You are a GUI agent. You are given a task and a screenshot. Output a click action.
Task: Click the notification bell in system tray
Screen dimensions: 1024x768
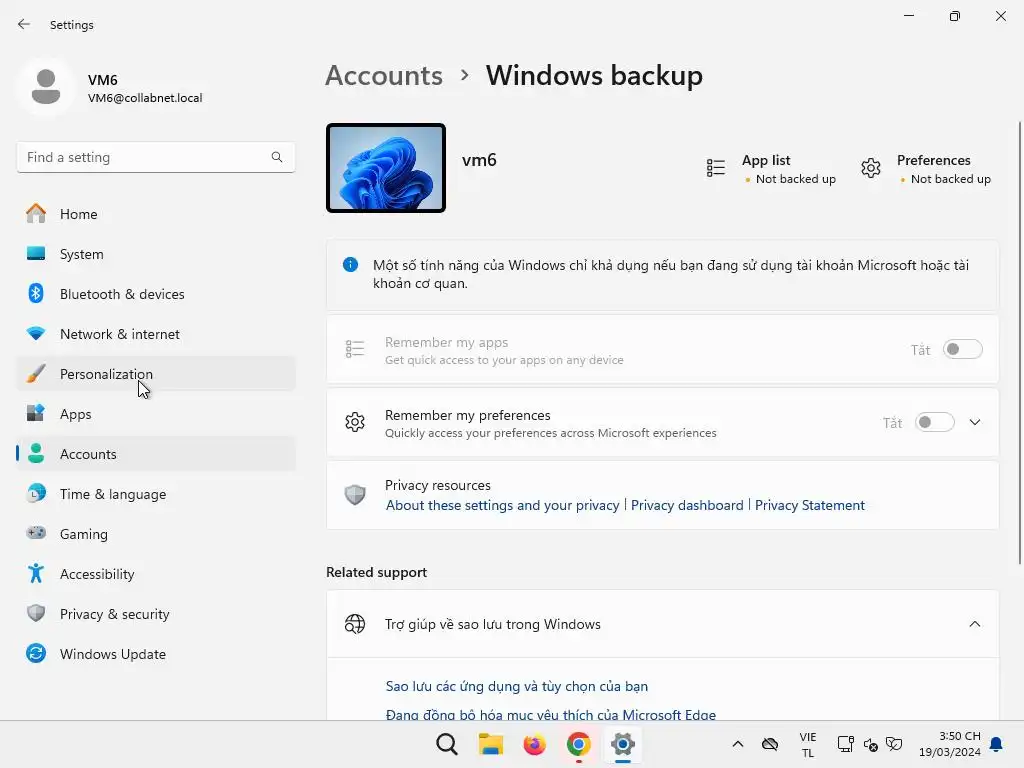996,744
